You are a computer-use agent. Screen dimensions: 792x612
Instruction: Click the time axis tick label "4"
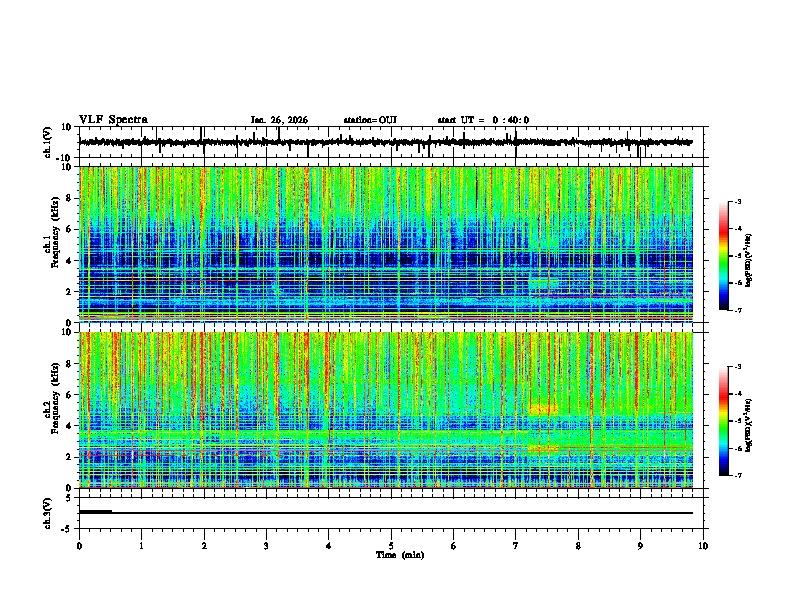pos(329,546)
